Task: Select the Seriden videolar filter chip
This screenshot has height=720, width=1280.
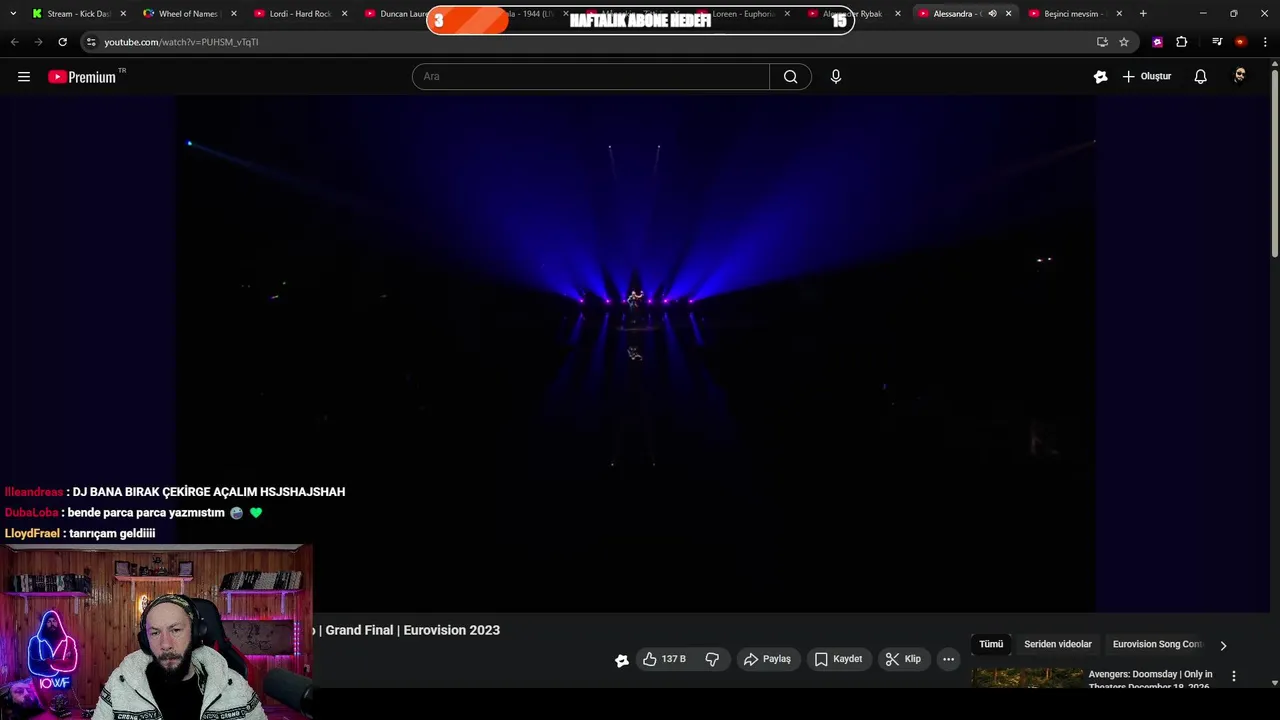Action: coord(1058,645)
